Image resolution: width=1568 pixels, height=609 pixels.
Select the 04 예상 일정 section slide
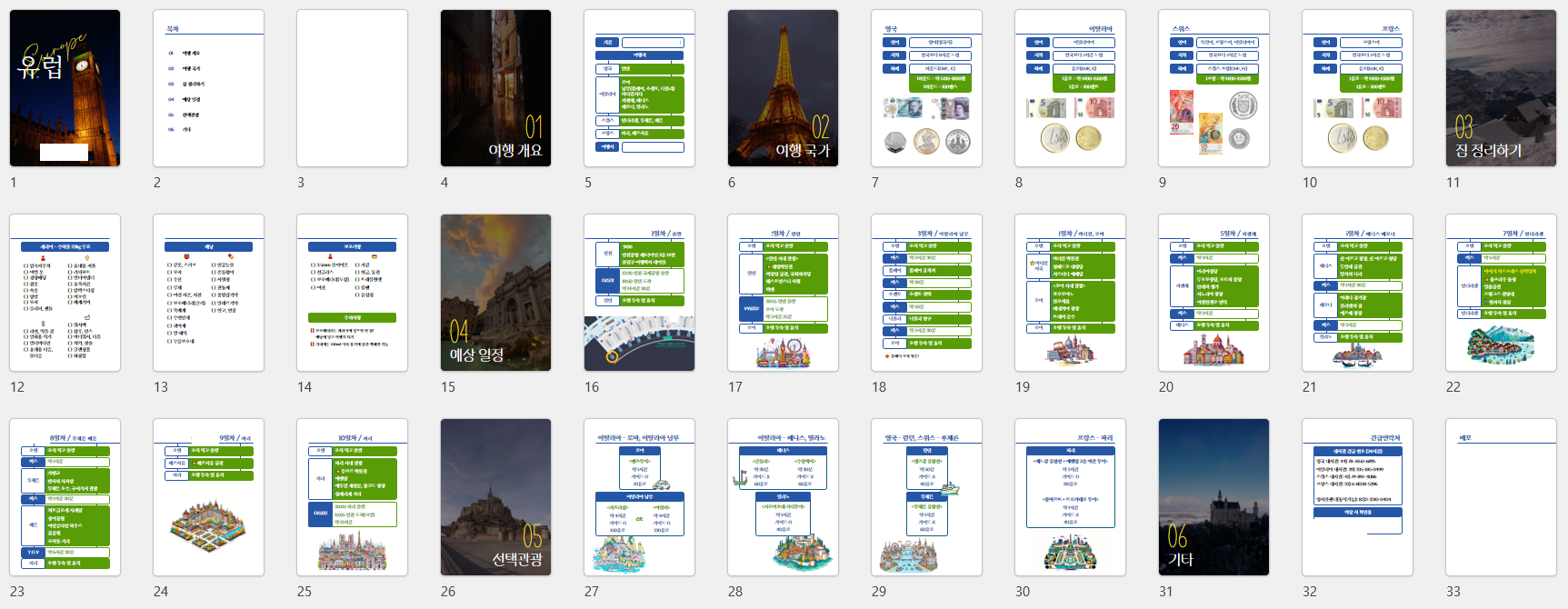coord(495,293)
